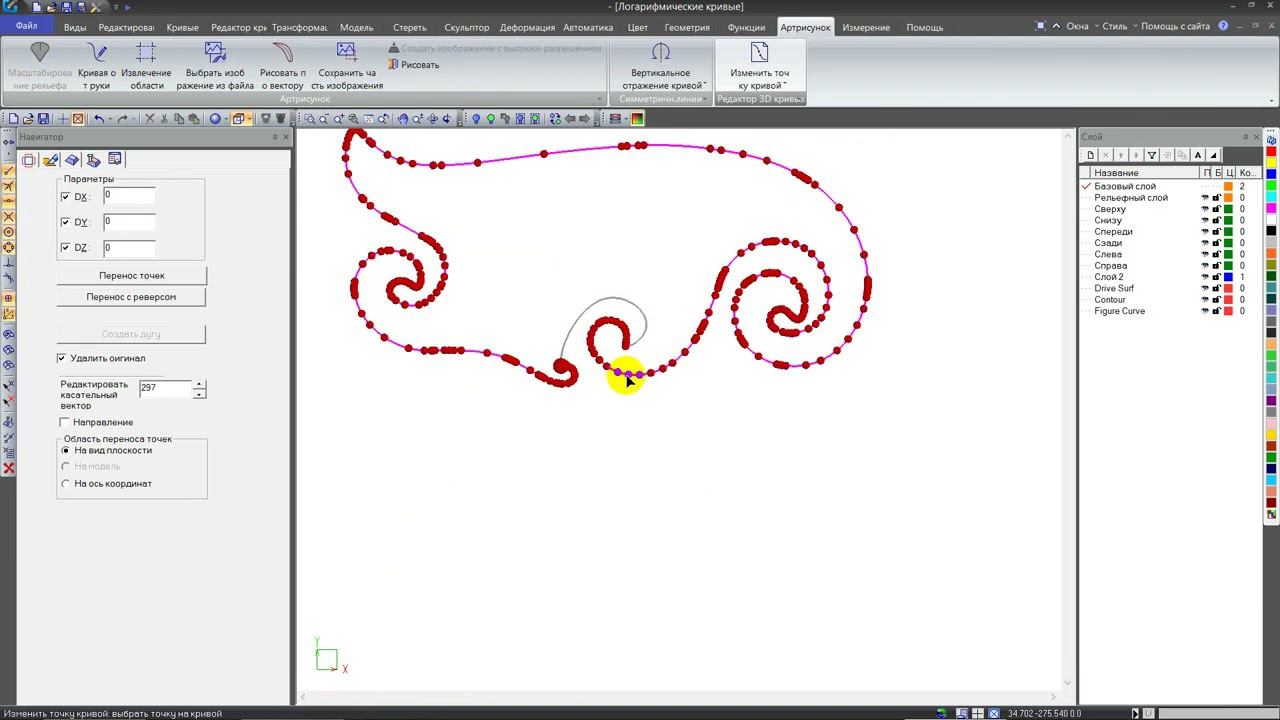Click the letter A icon in layer toolbar
Image resolution: width=1280 pixels, height=720 pixels.
(1198, 155)
